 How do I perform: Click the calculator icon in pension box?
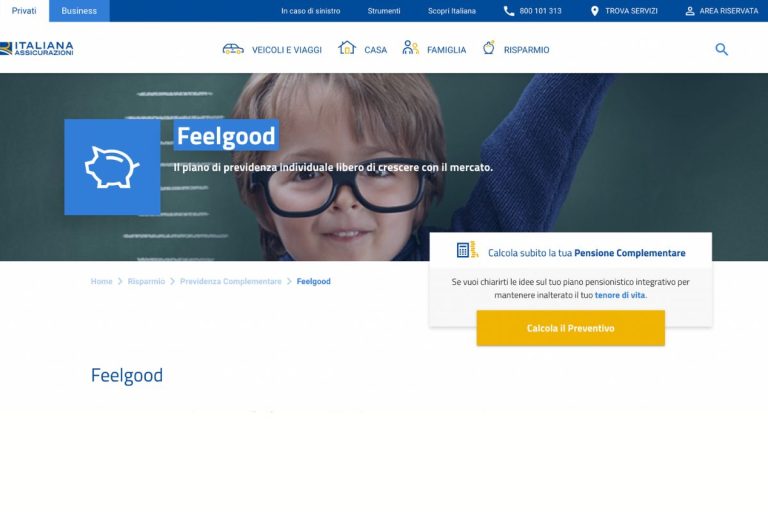coord(467,250)
